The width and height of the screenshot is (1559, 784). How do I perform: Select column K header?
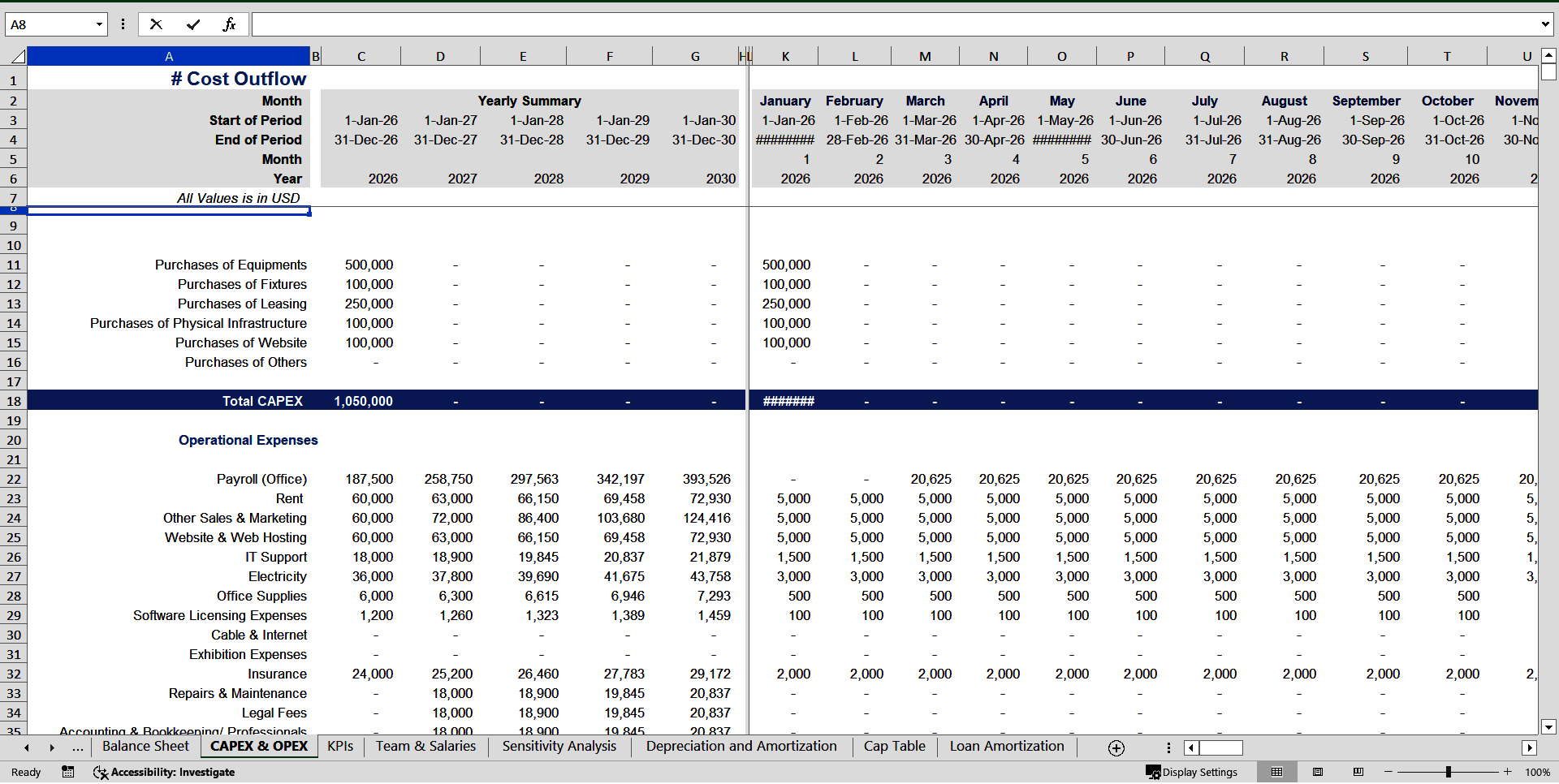[785, 56]
